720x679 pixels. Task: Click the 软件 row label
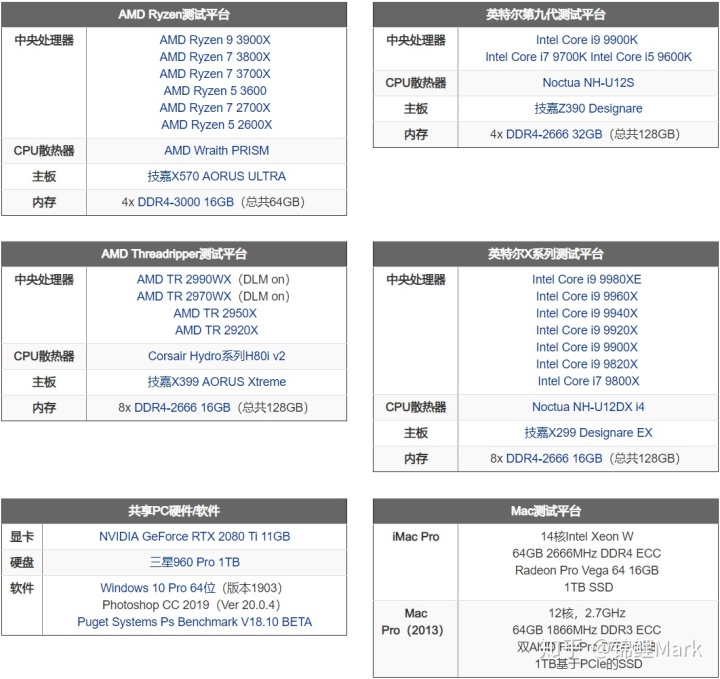(22, 588)
